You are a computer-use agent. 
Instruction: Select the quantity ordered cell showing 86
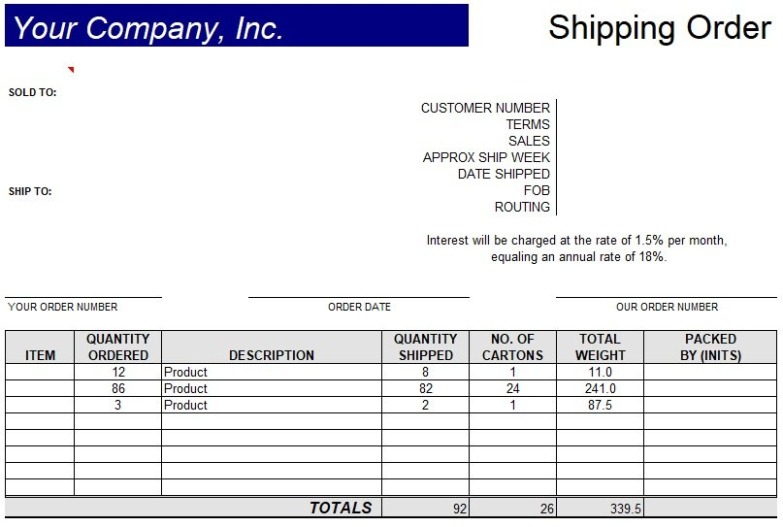[x=118, y=389]
